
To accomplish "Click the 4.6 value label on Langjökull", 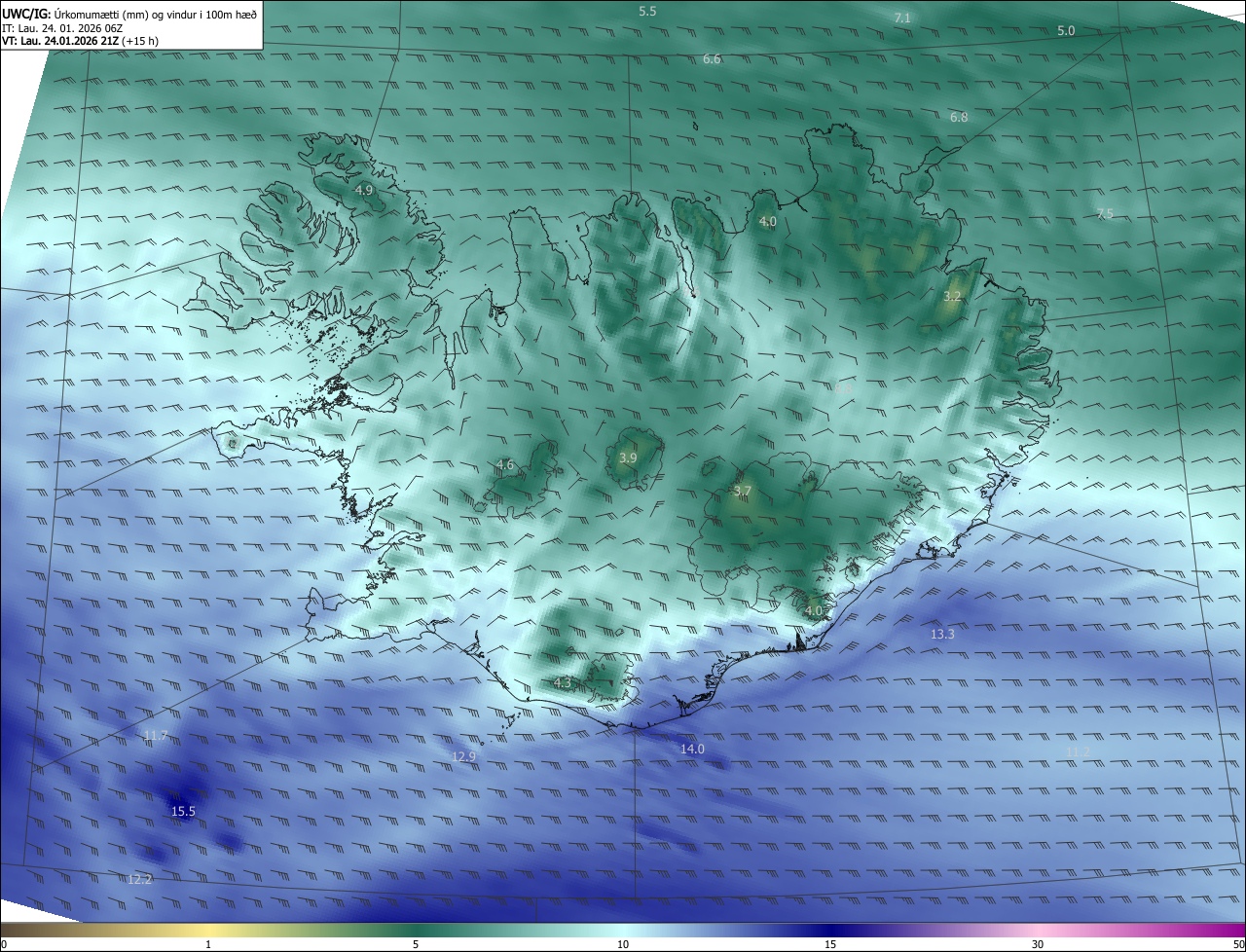I will coord(504,464).
